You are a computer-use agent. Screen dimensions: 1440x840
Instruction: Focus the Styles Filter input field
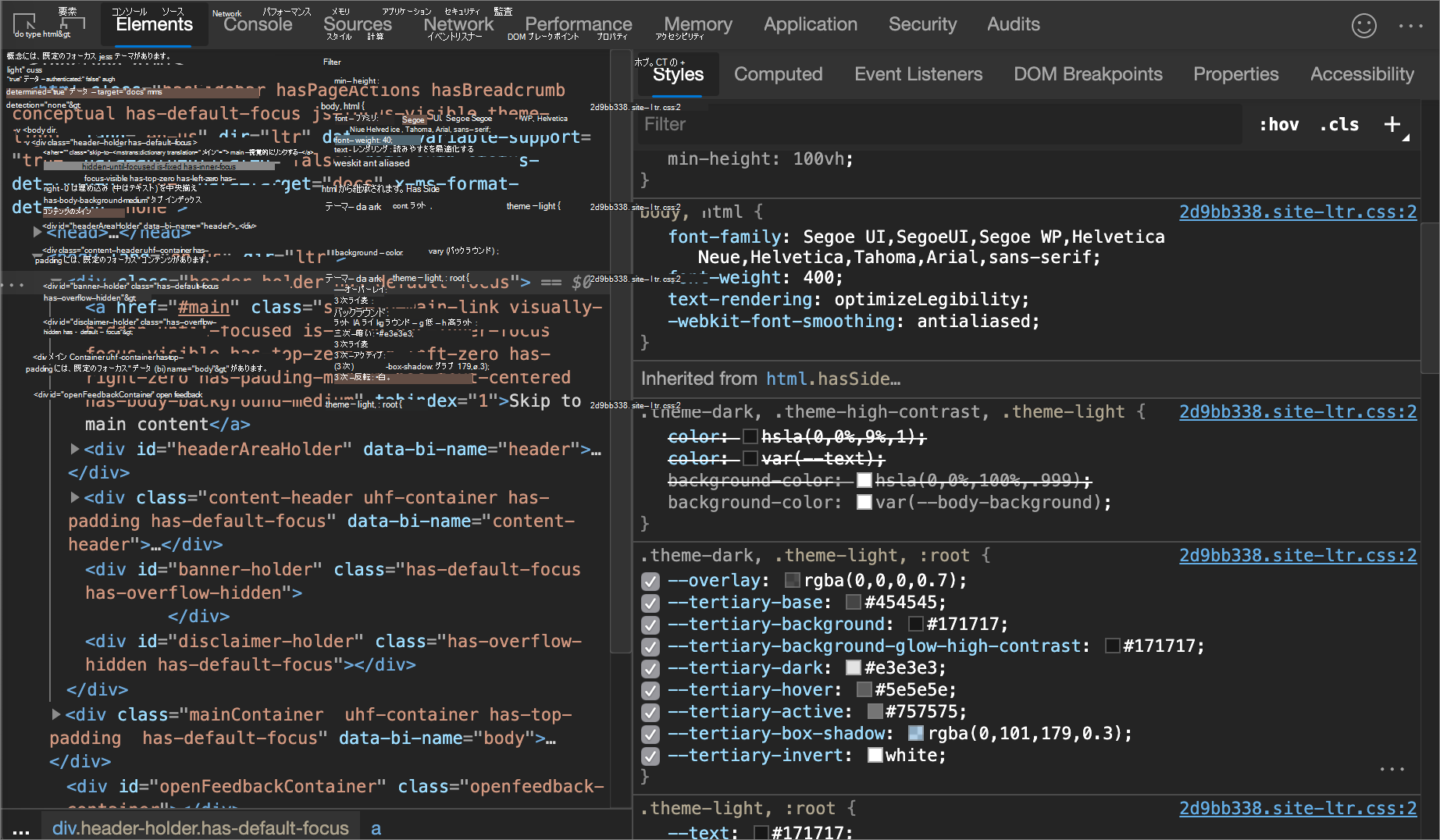tap(940, 124)
